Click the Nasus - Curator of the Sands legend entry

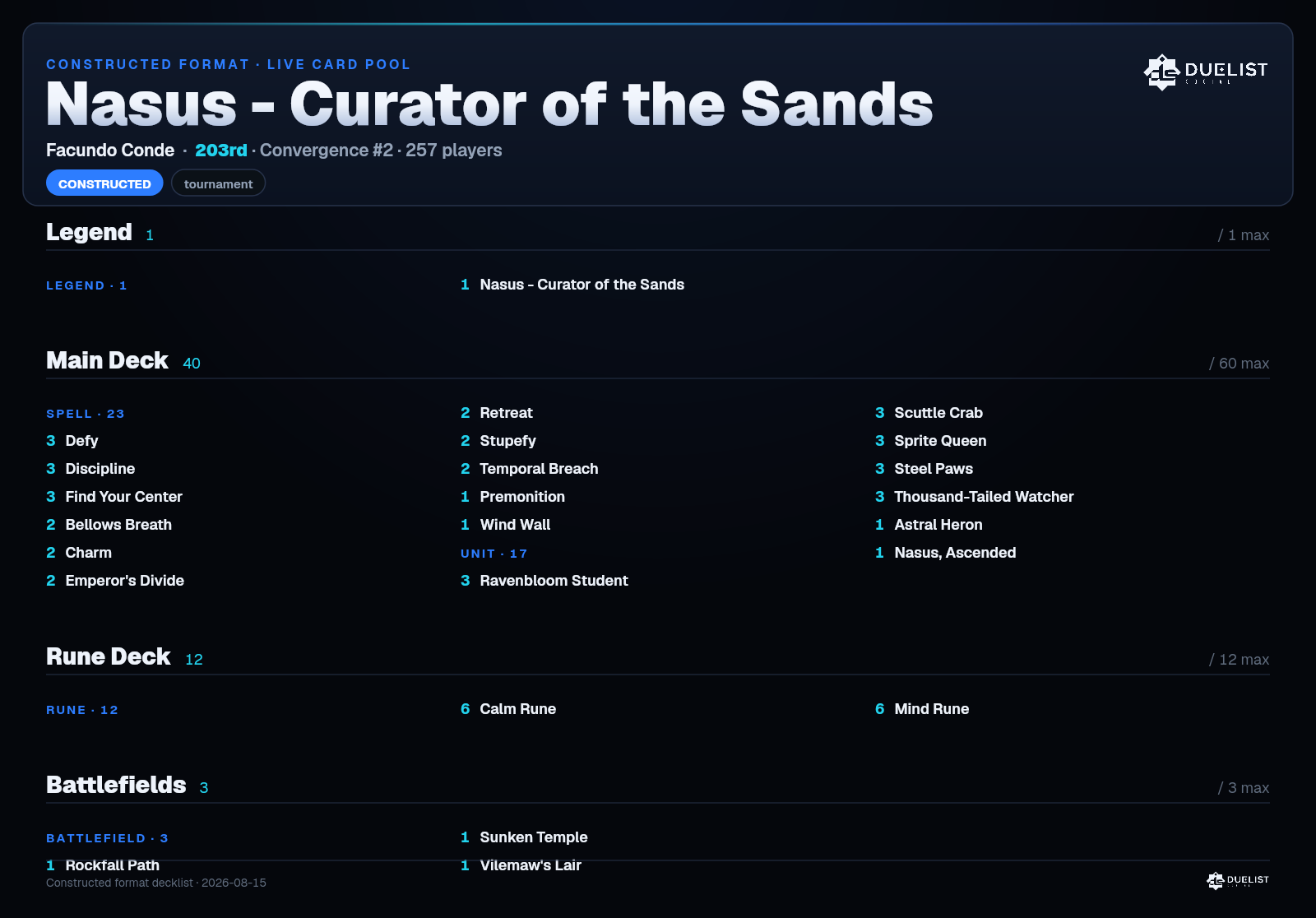[572, 285]
